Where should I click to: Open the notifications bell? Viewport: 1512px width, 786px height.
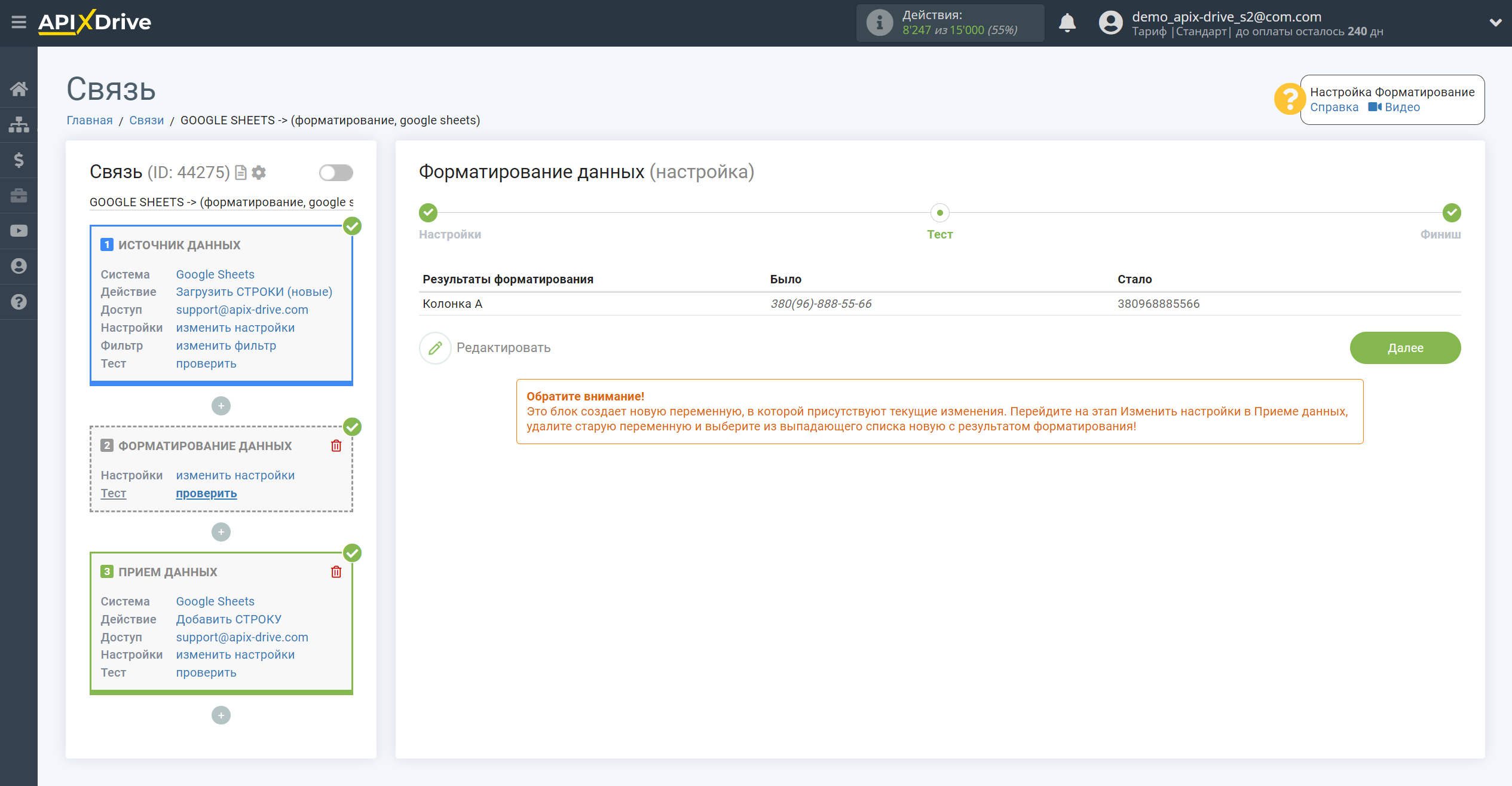(1067, 23)
